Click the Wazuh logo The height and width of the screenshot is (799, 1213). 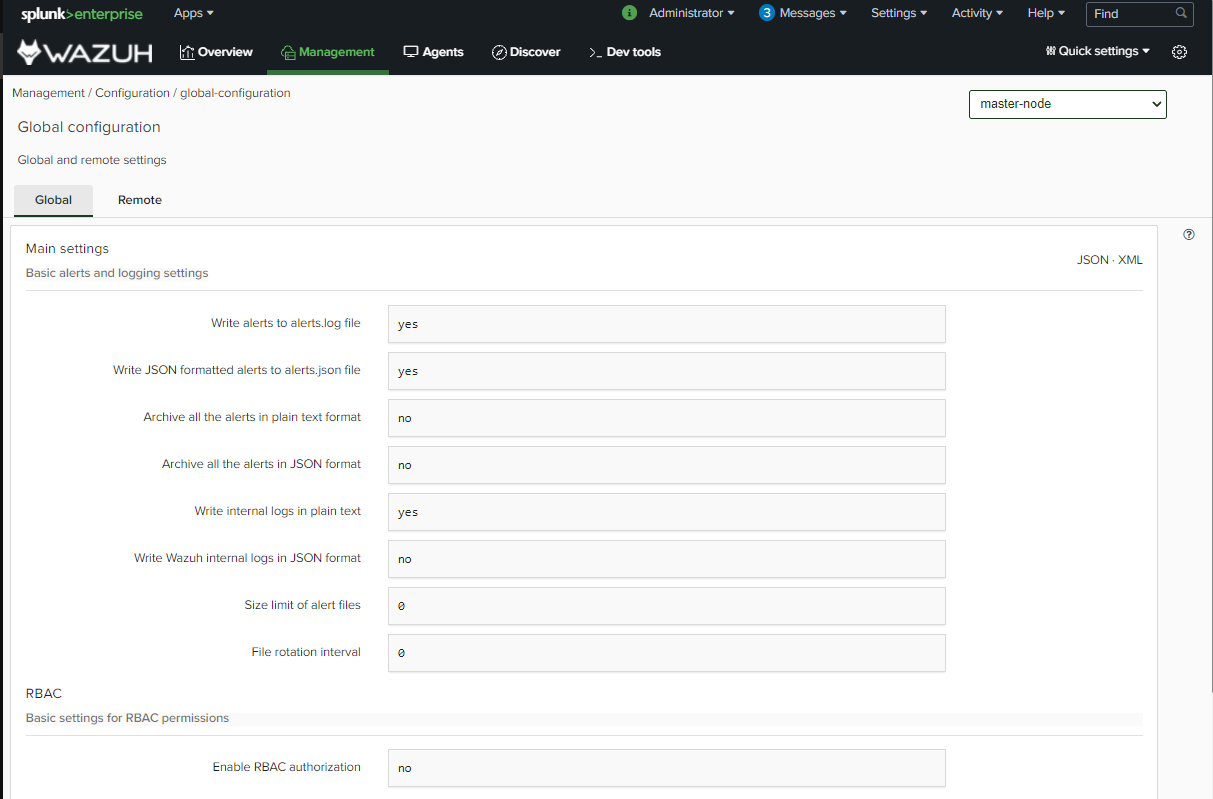[84, 51]
